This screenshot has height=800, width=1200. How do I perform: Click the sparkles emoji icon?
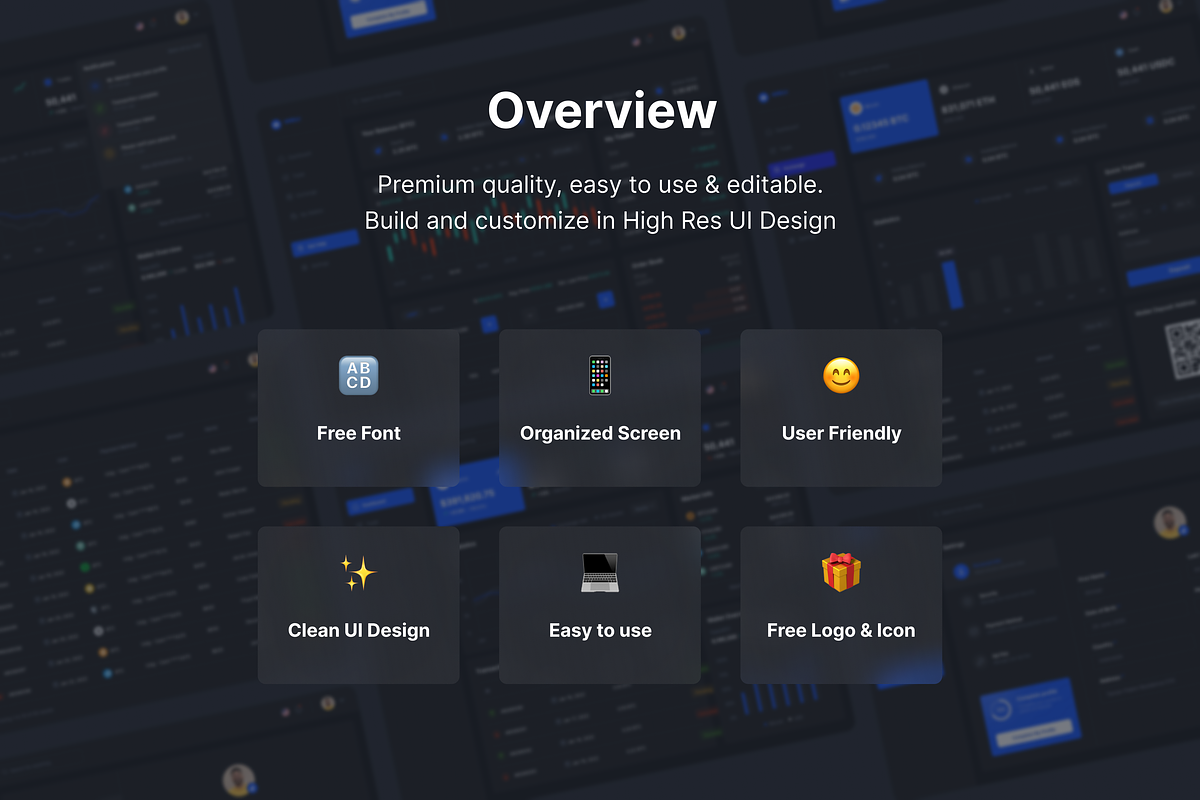tap(358, 573)
